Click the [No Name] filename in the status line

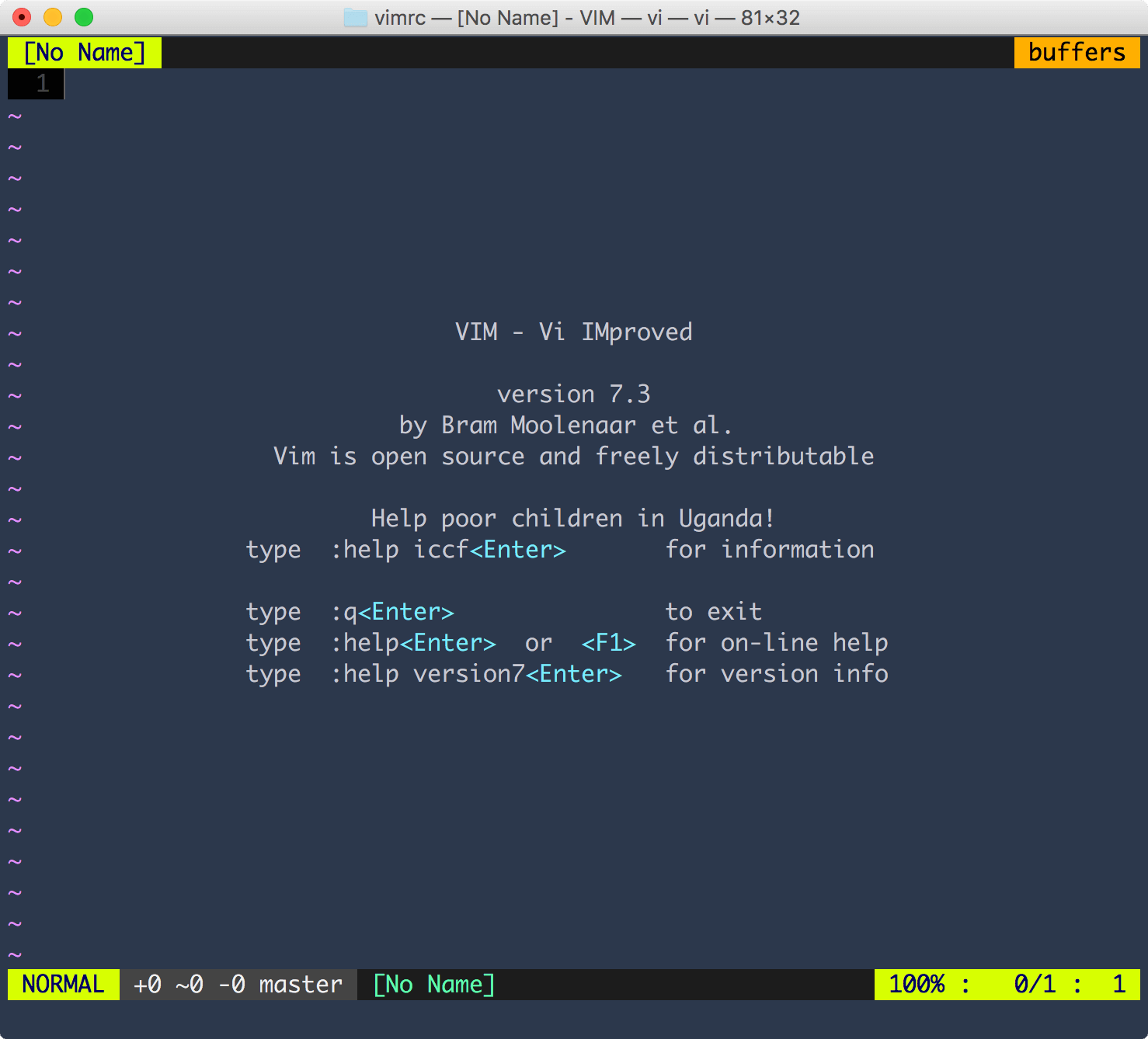(x=433, y=985)
